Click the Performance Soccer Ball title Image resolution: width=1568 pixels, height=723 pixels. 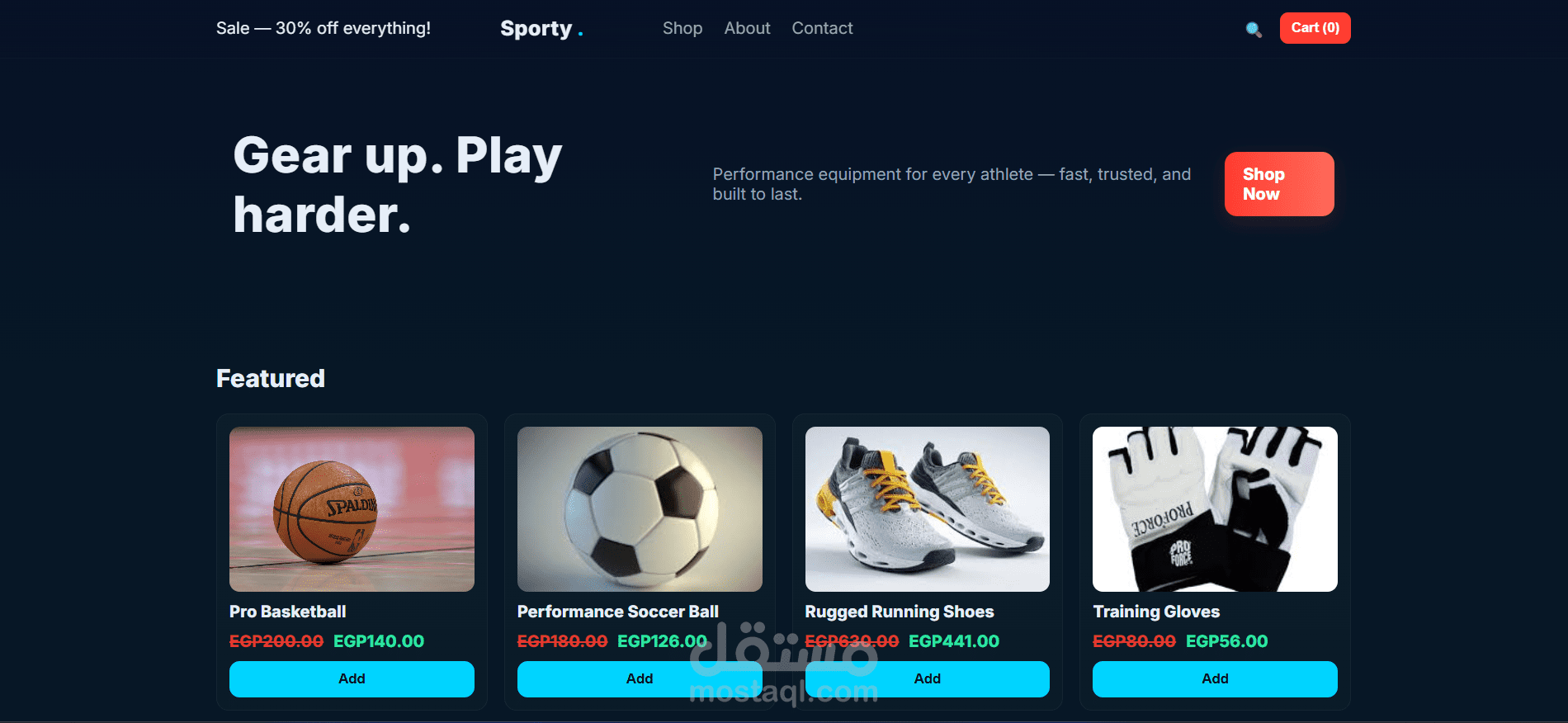pos(618,612)
